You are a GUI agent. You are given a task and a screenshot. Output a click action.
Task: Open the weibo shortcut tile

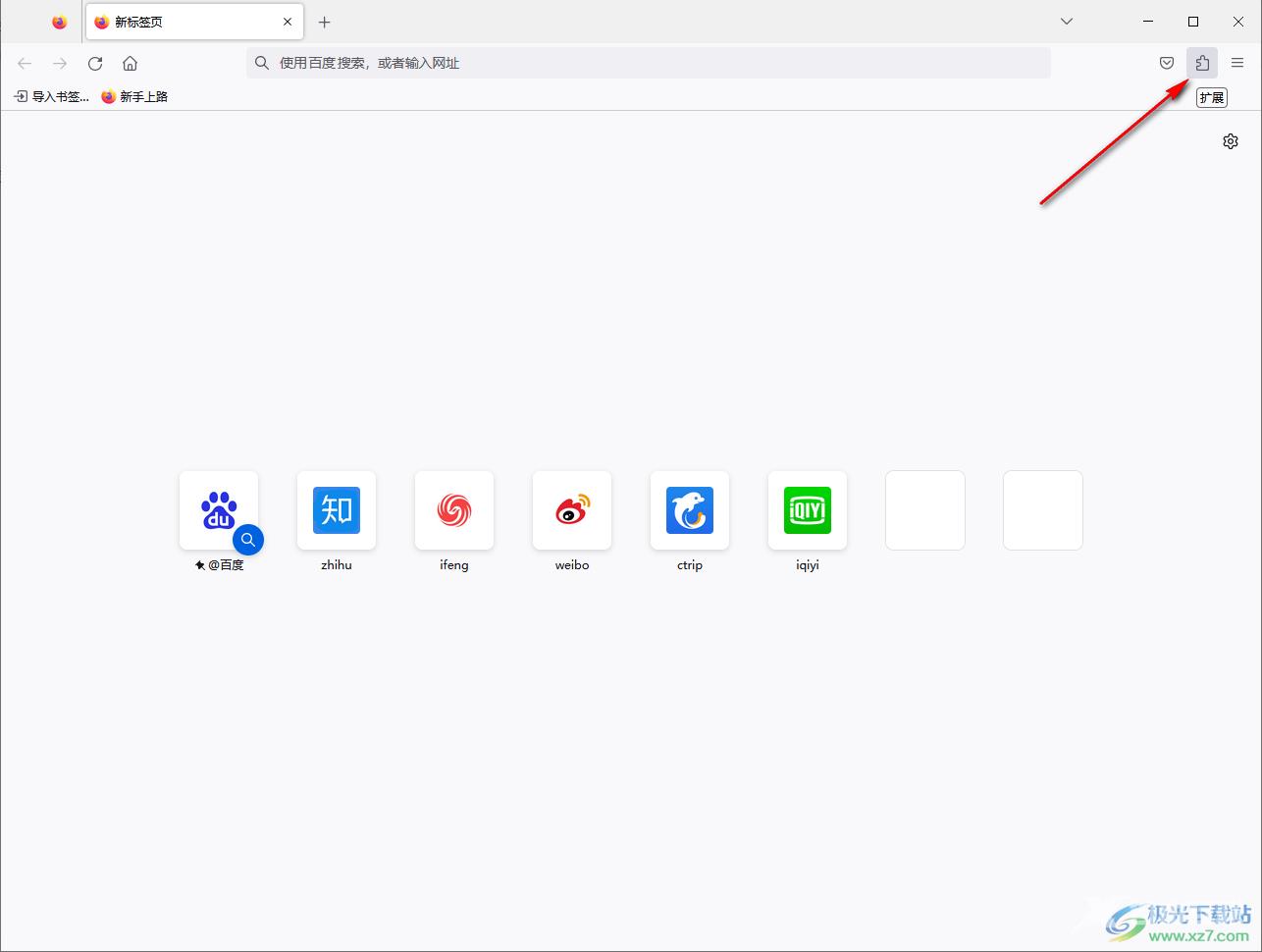tap(572, 510)
